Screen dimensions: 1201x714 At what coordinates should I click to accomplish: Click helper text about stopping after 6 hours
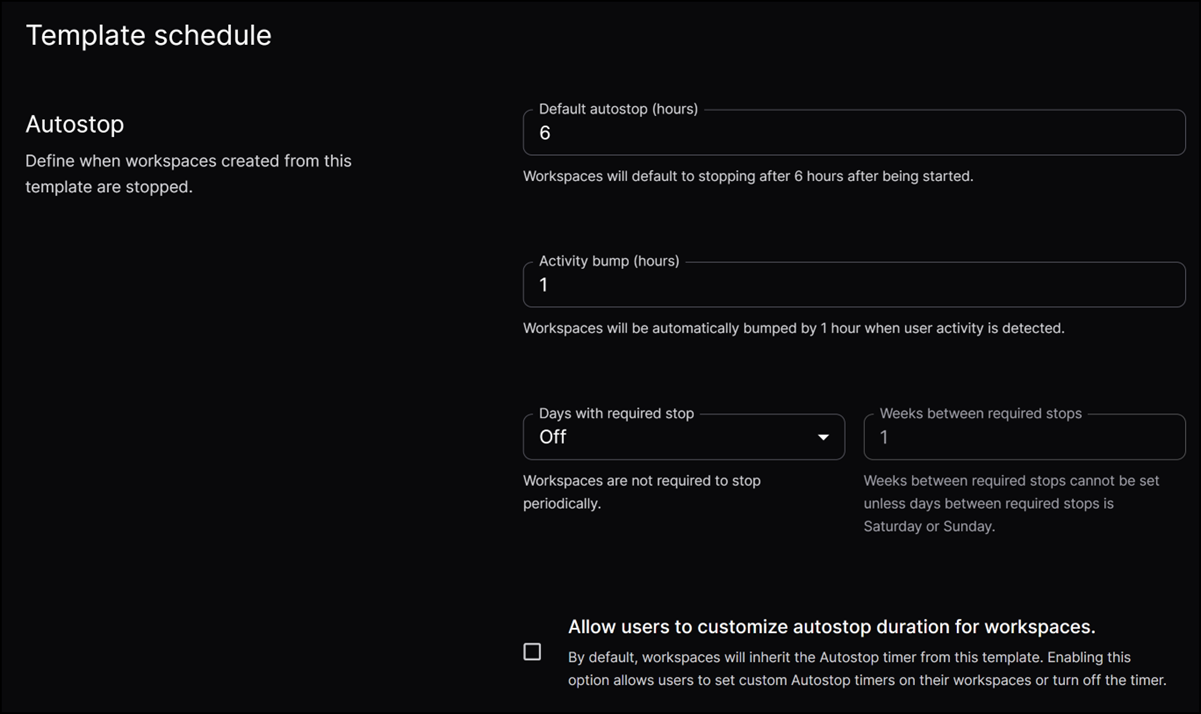(747, 176)
